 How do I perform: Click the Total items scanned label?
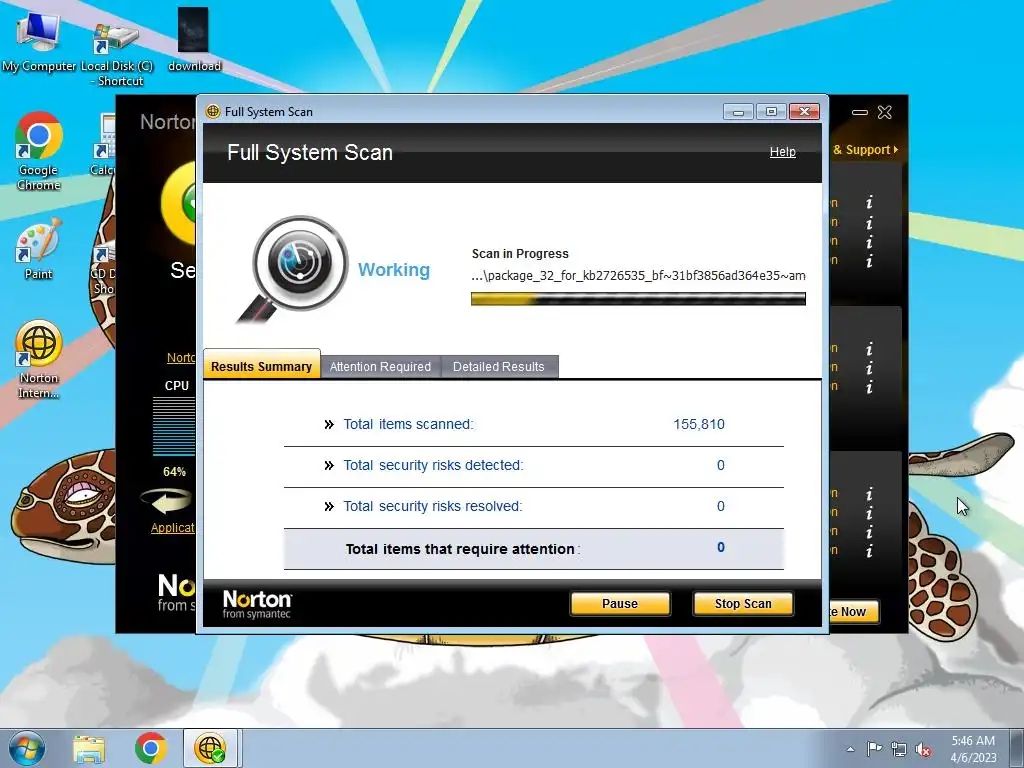(408, 424)
